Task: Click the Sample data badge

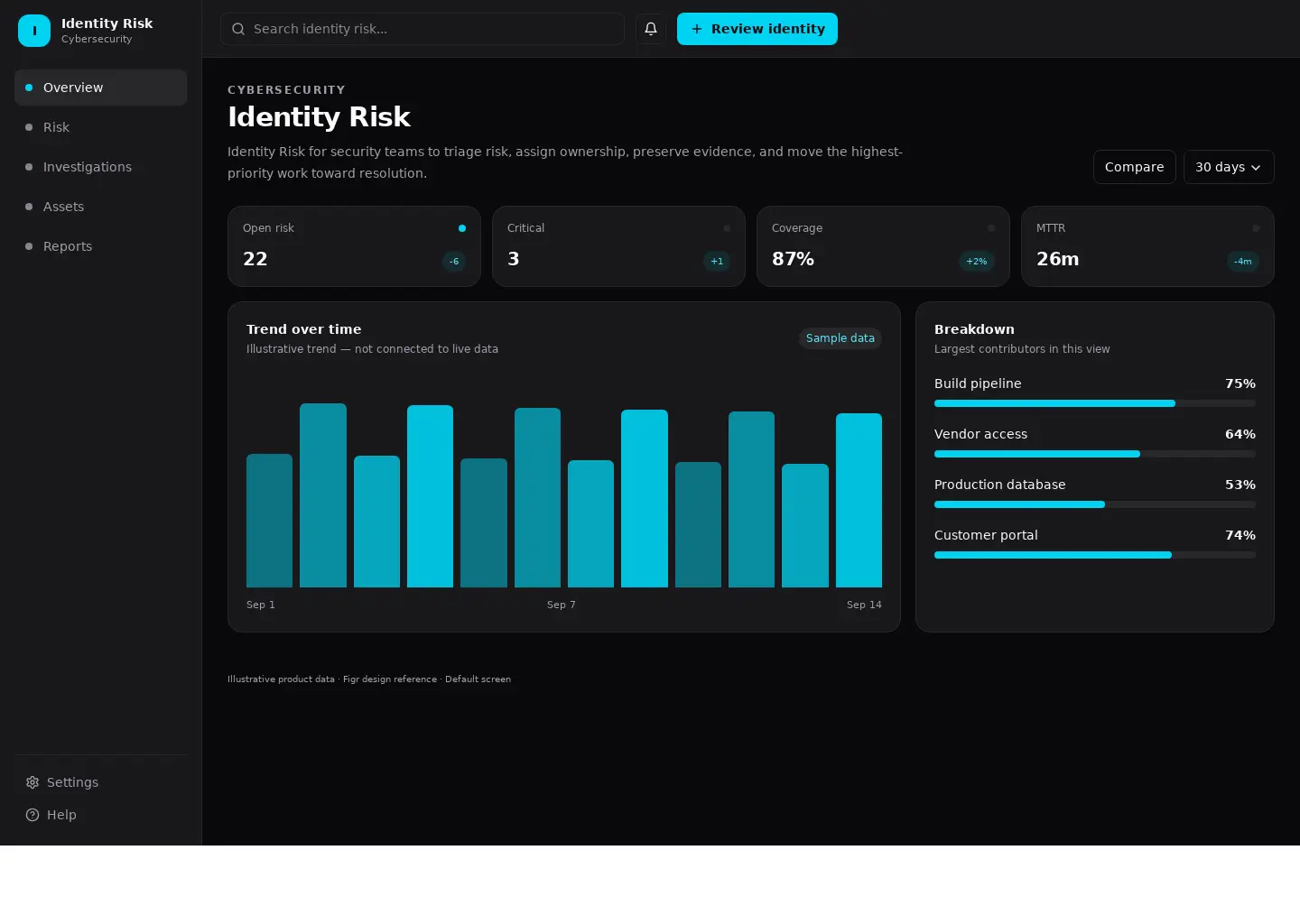Action: pos(840,338)
